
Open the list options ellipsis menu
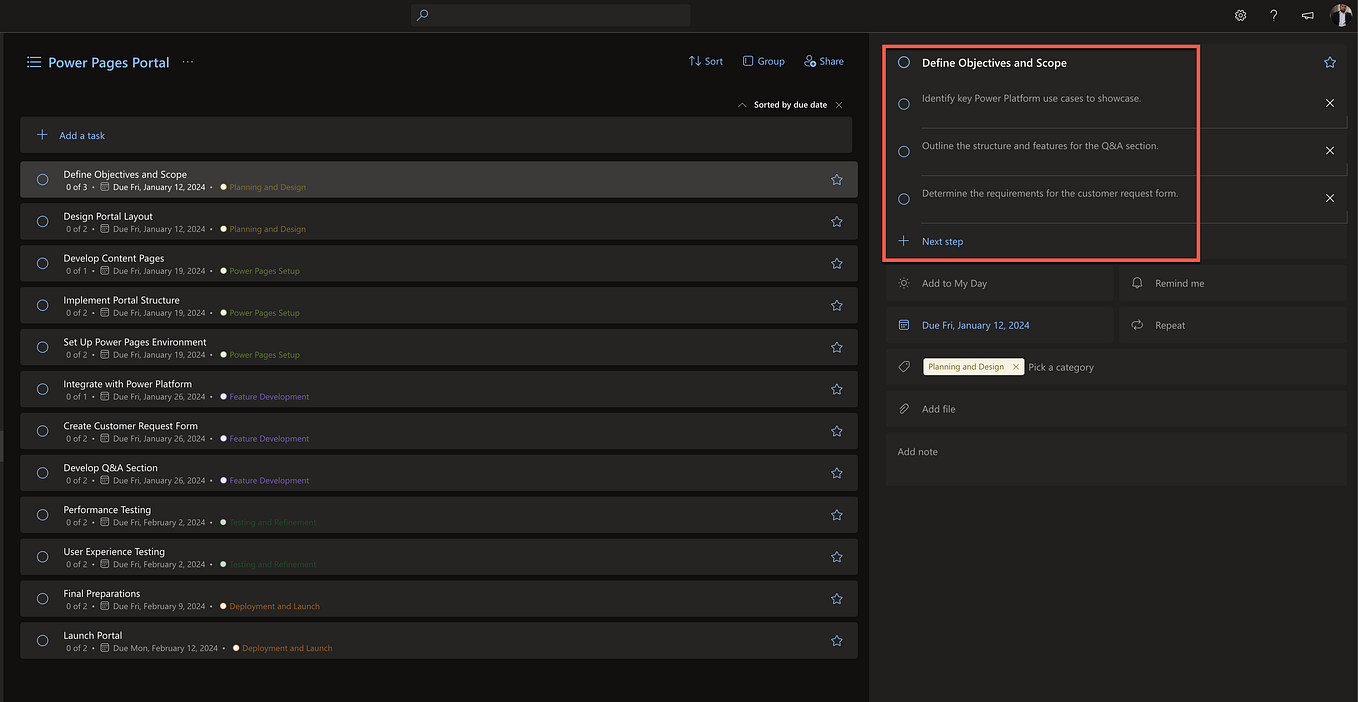pos(187,61)
